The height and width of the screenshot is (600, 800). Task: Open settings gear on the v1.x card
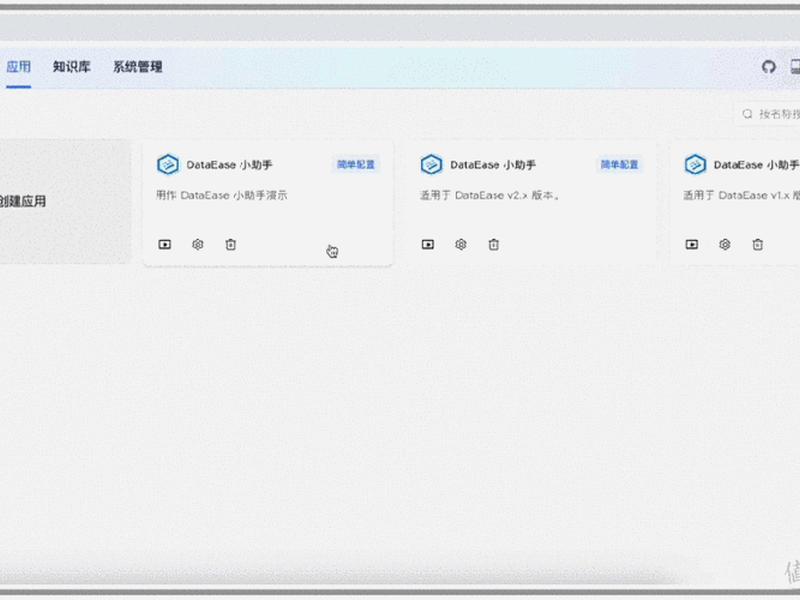click(725, 244)
